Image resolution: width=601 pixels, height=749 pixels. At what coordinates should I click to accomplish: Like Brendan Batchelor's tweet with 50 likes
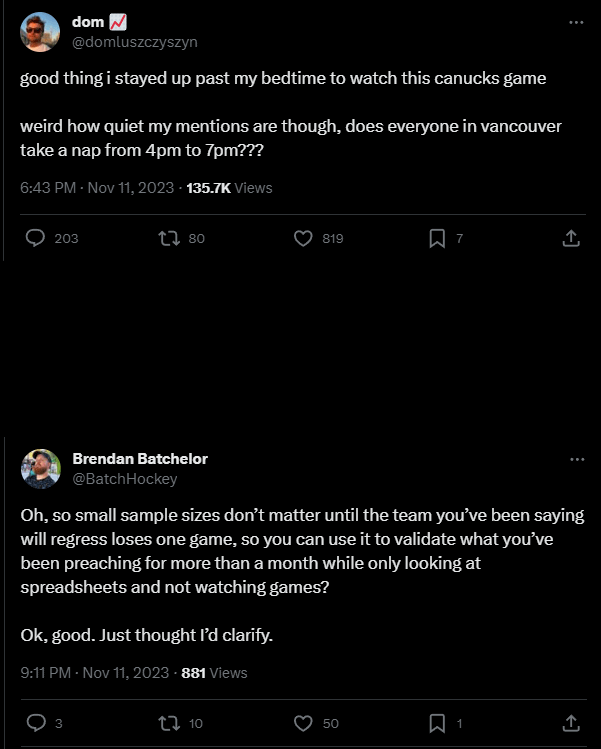(x=304, y=722)
